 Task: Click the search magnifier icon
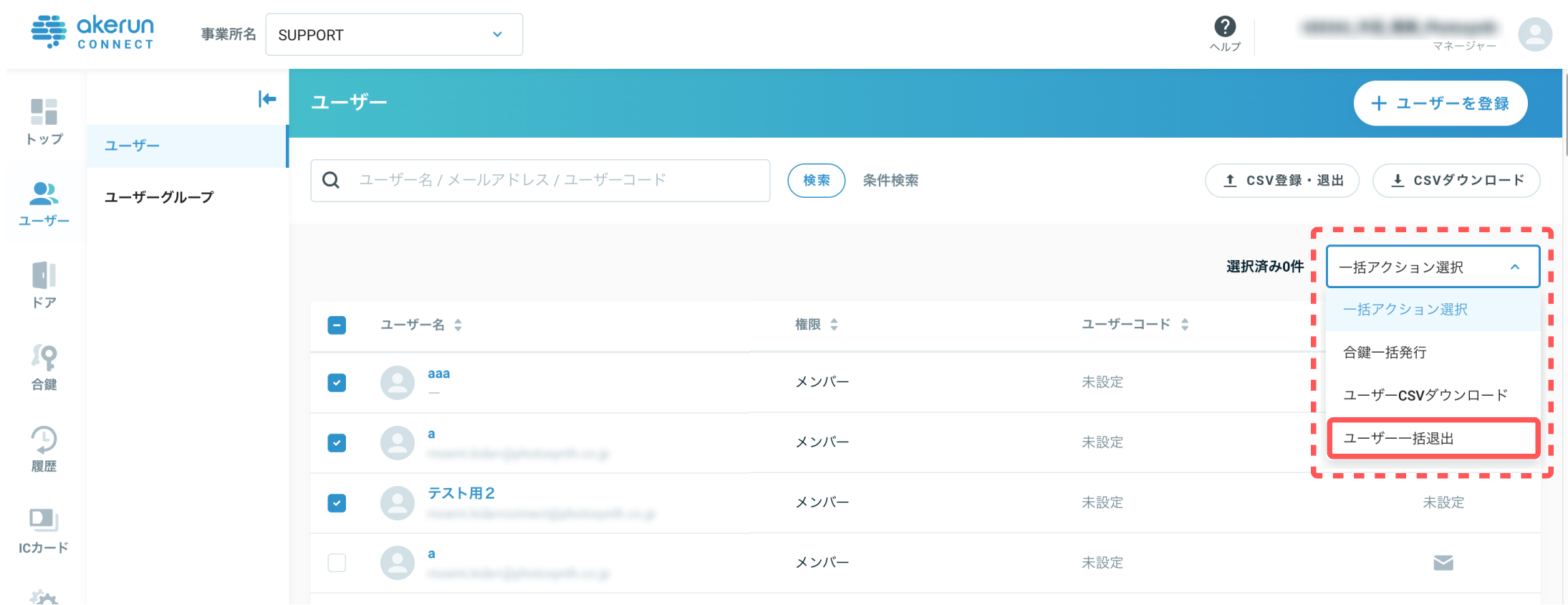tap(331, 180)
